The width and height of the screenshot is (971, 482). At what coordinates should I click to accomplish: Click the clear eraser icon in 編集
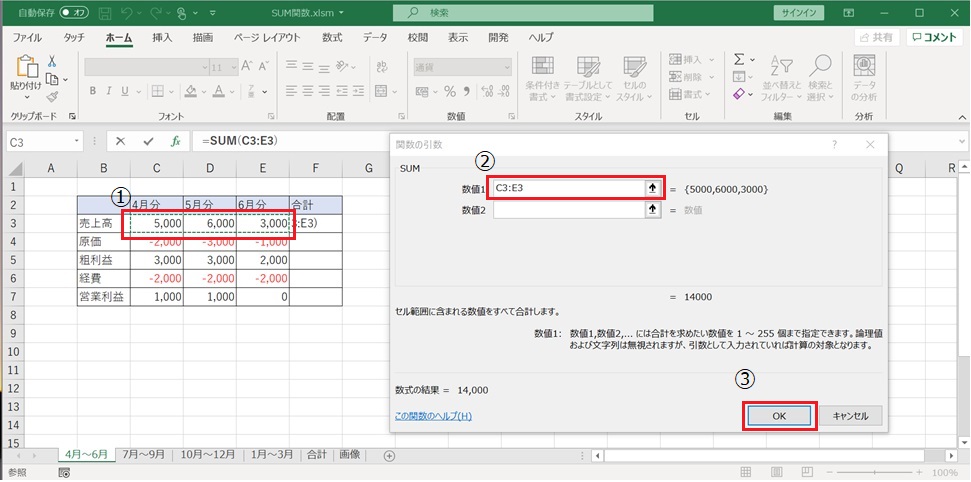pos(739,94)
